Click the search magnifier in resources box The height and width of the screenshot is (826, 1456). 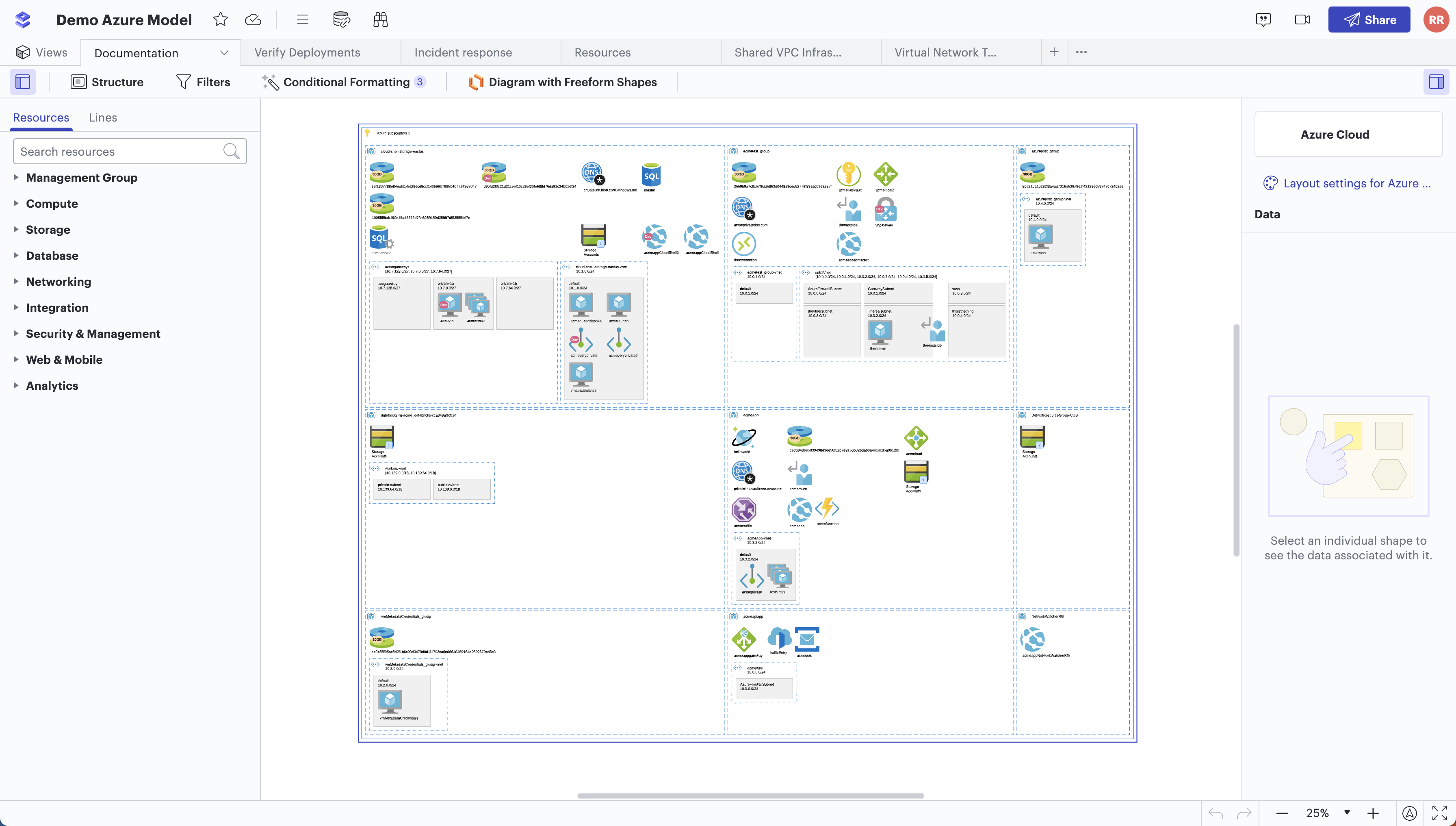tap(231, 152)
